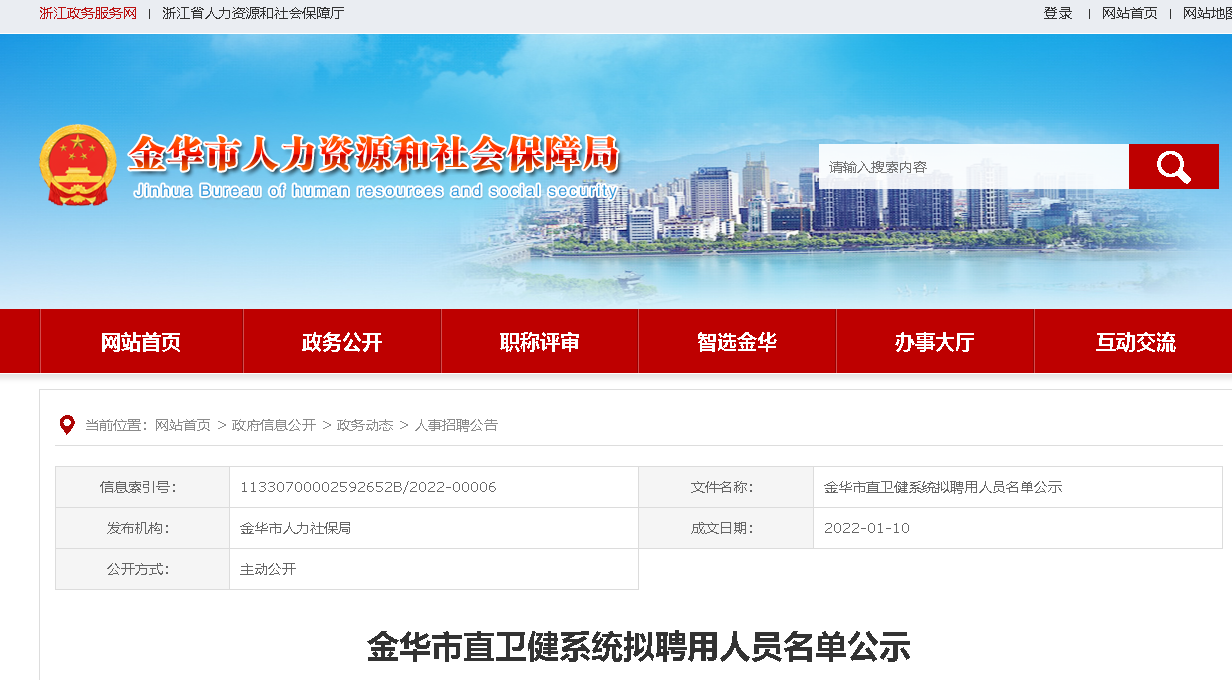Click the article headline 金华市直卫健系统拟聘用人员名单公示
The width and height of the screenshot is (1232, 680).
click(639, 647)
